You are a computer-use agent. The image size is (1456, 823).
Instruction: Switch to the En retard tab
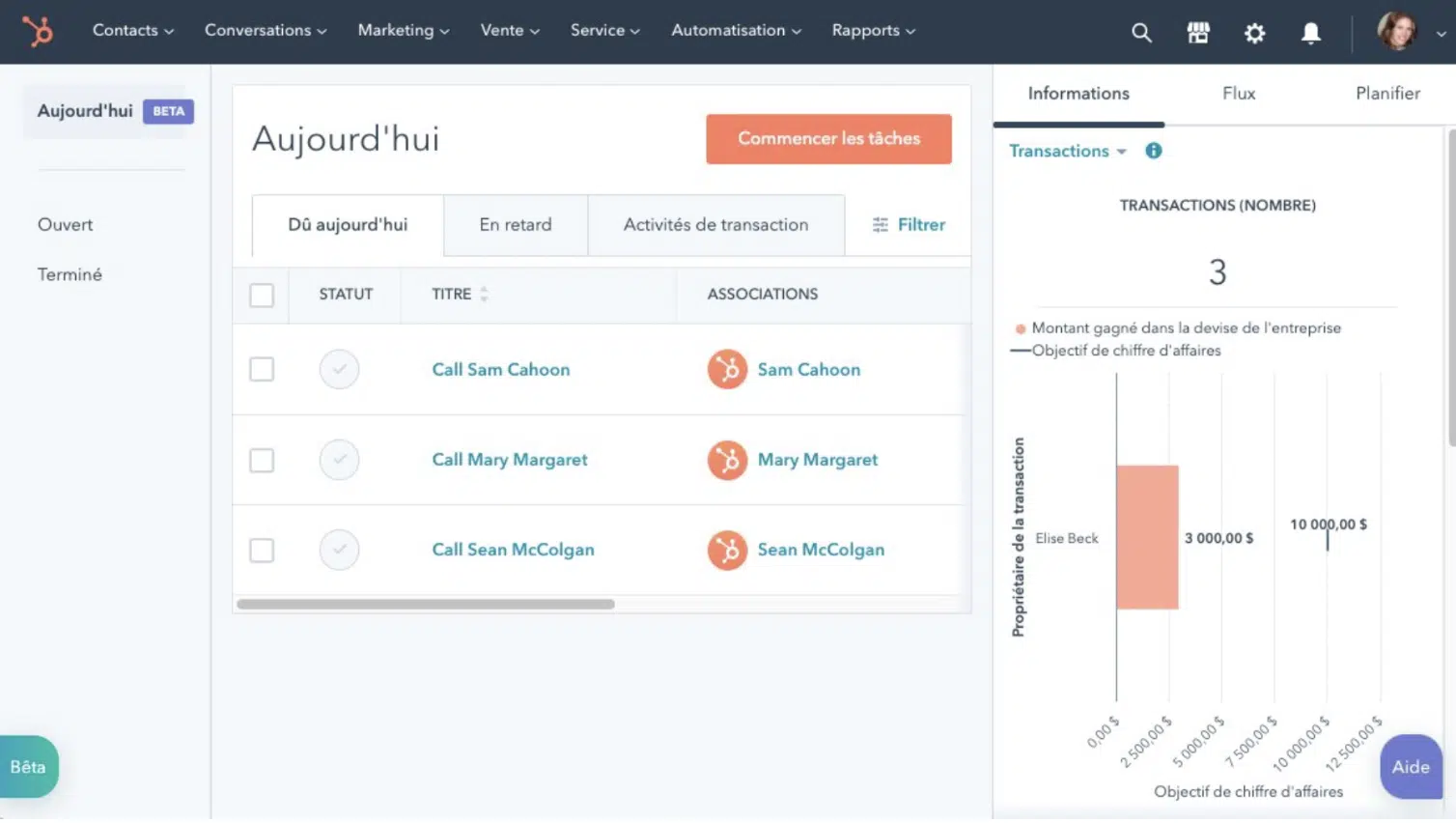pyautogui.click(x=516, y=225)
